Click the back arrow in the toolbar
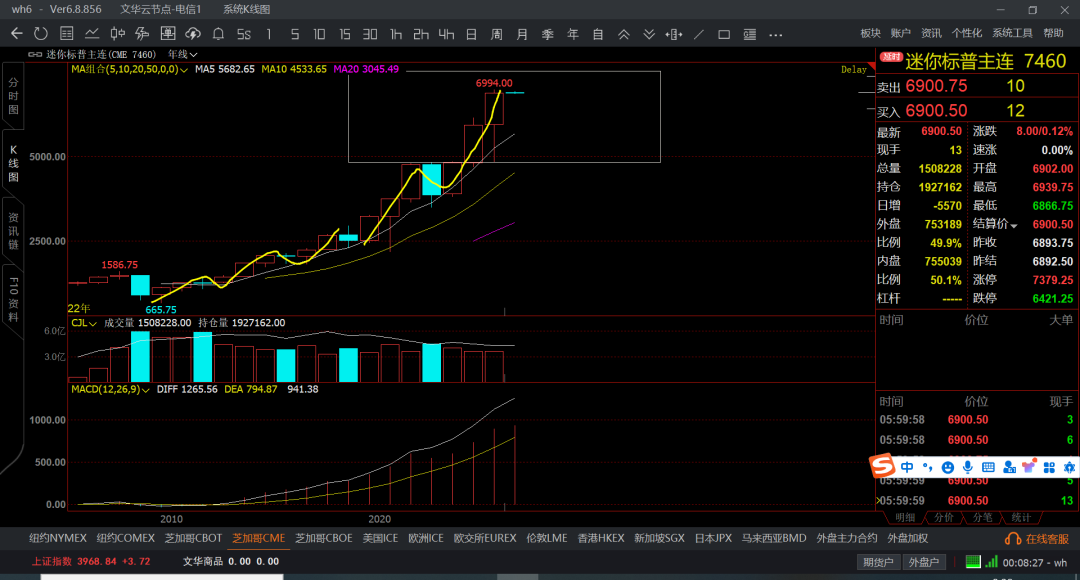The width and height of the screenshot is (1080, 580). point(16,34)
